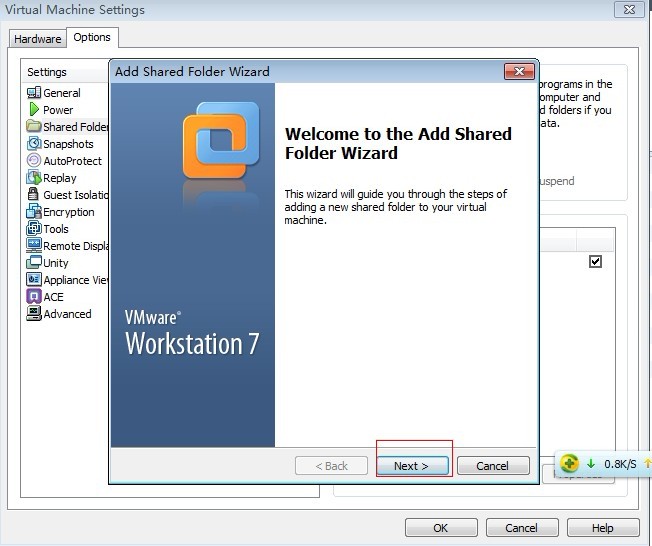Select AutoProtect in settings list
The image size is (652, 546).
72,161
